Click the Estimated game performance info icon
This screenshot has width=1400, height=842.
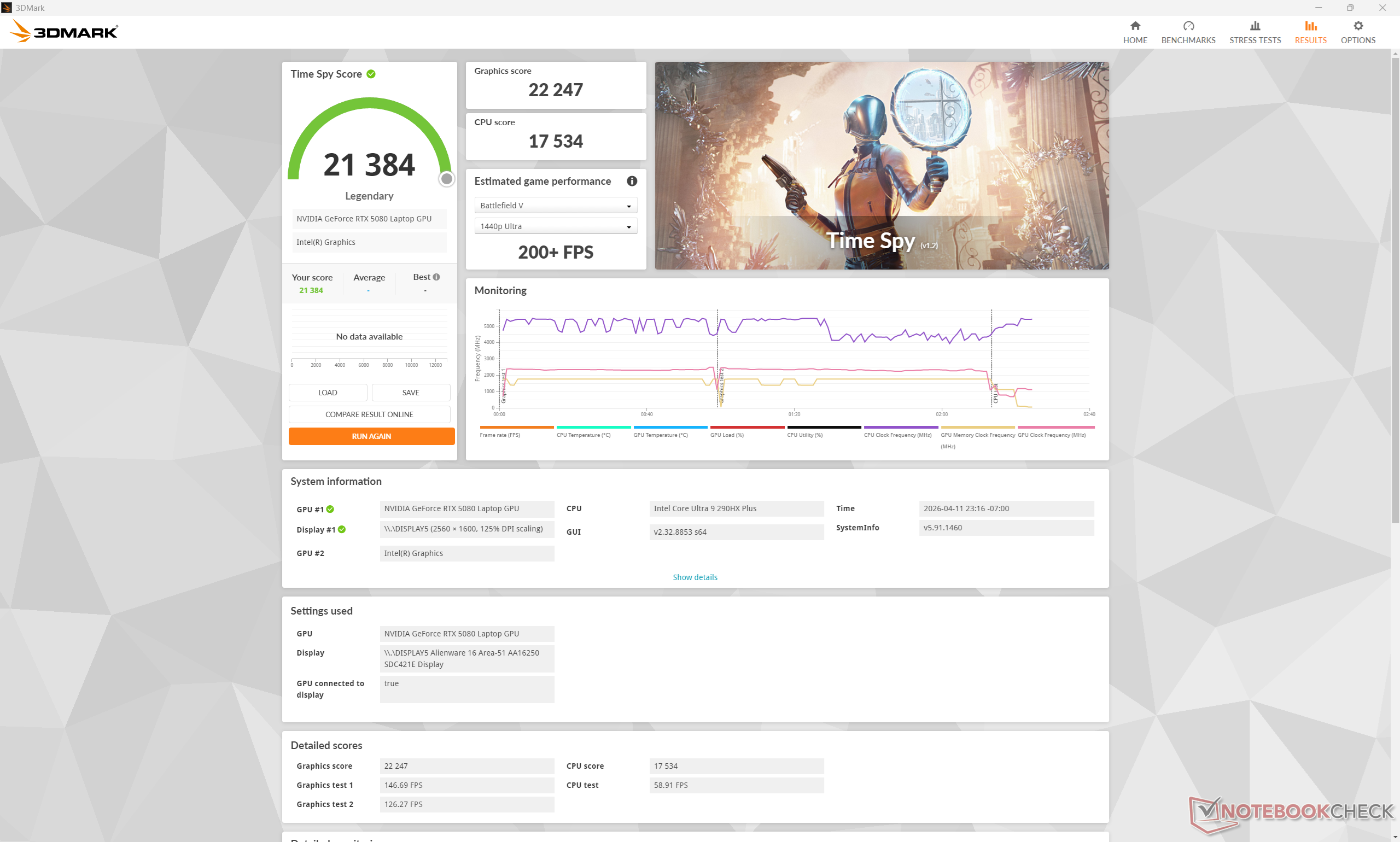pos(632,181)
